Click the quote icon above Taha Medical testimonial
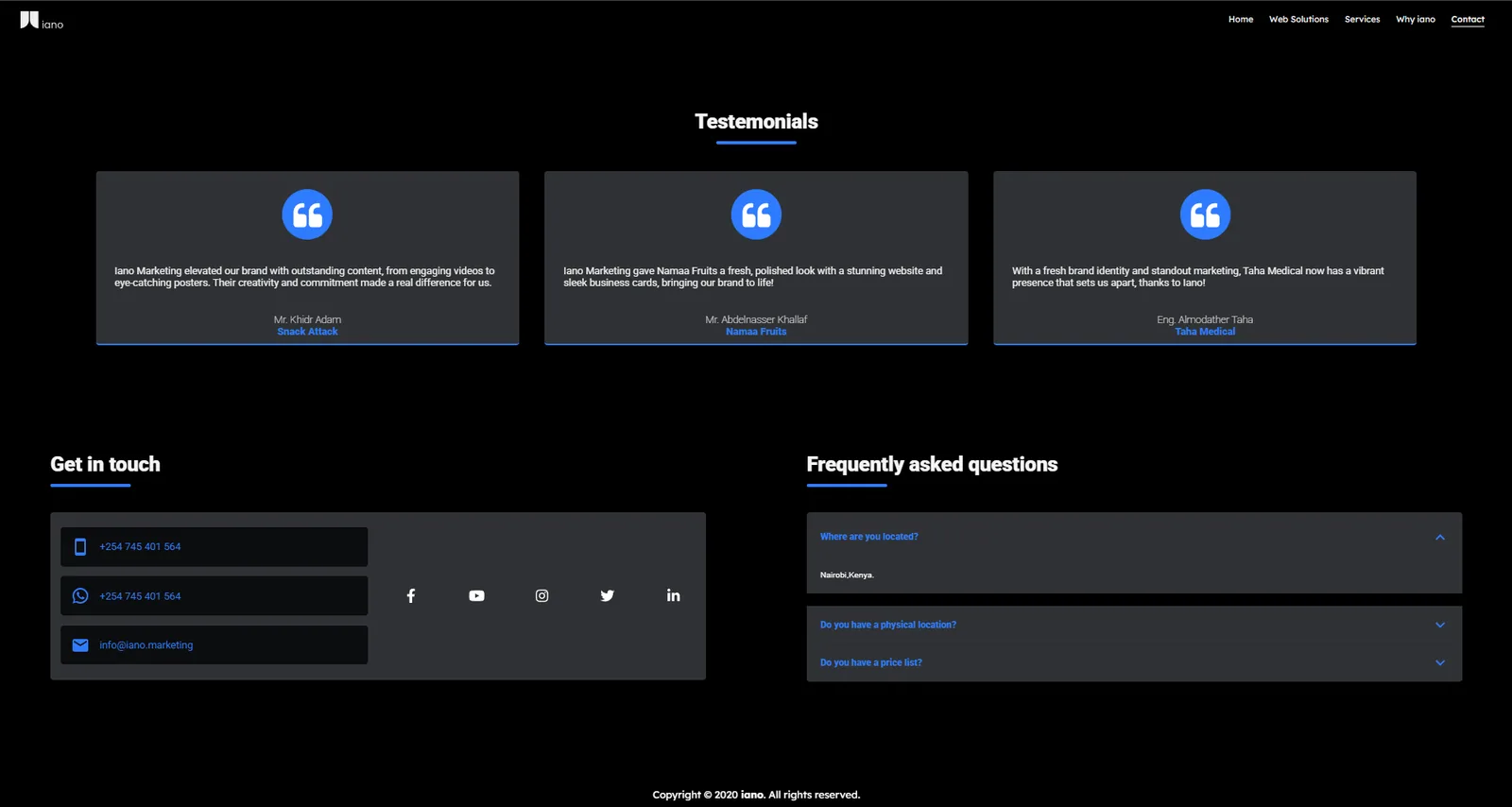This screenshot has width=1512, height=807. 1205,215
